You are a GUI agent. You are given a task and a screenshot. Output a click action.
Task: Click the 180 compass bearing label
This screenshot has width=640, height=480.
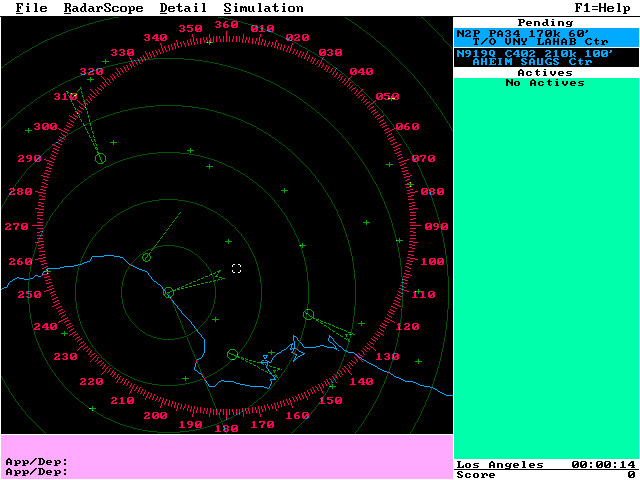227,429
